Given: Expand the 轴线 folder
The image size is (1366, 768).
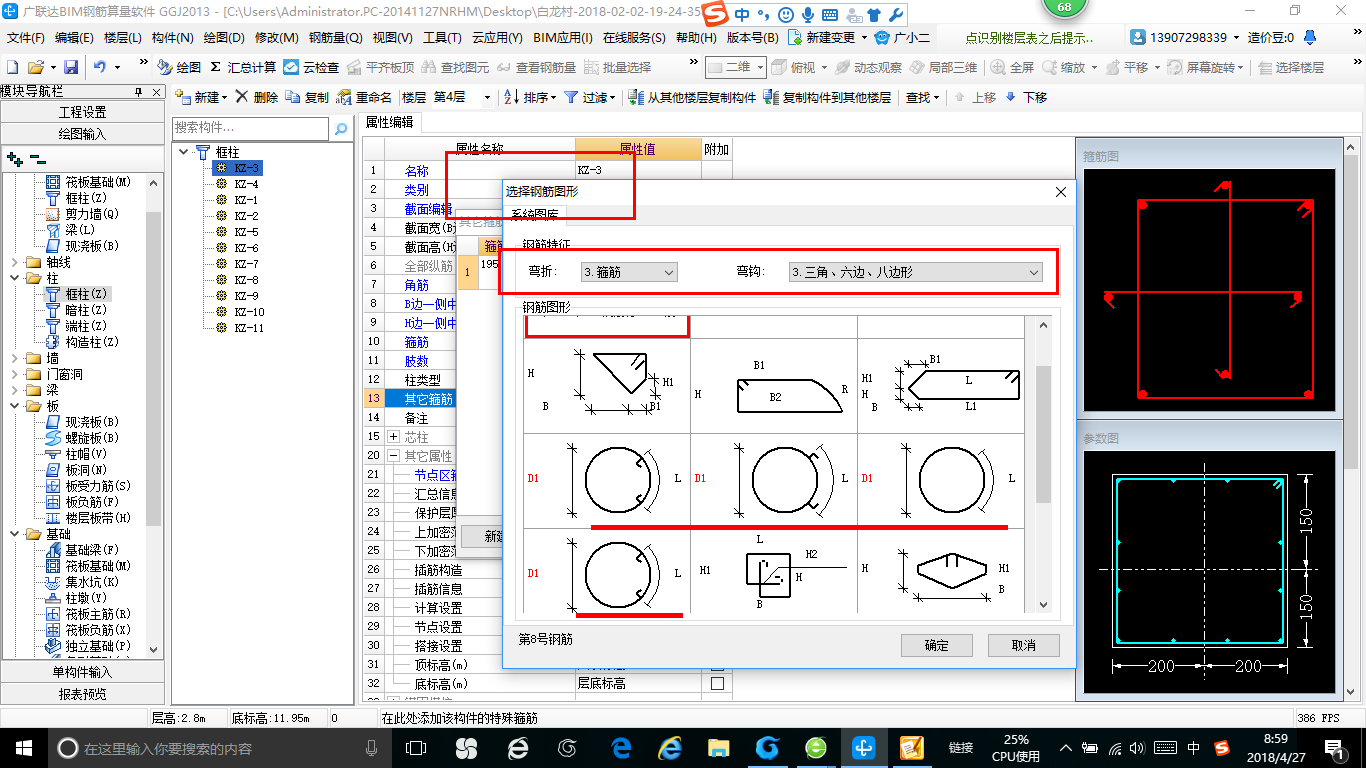Looking at the screenshot, I should point(14,262).
